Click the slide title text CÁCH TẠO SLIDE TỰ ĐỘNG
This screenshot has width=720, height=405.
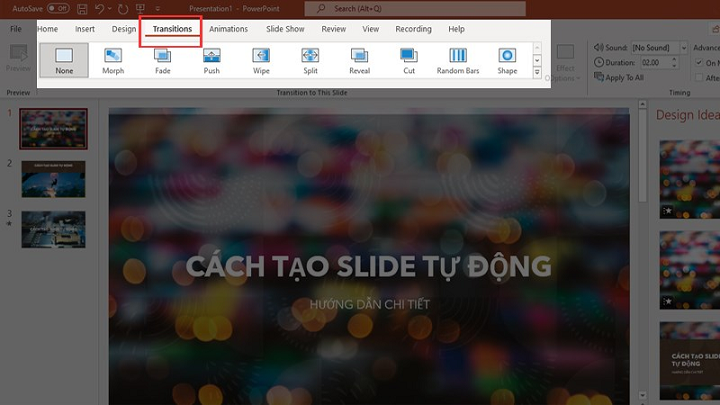pyautogui.click(x=368, y=266)
